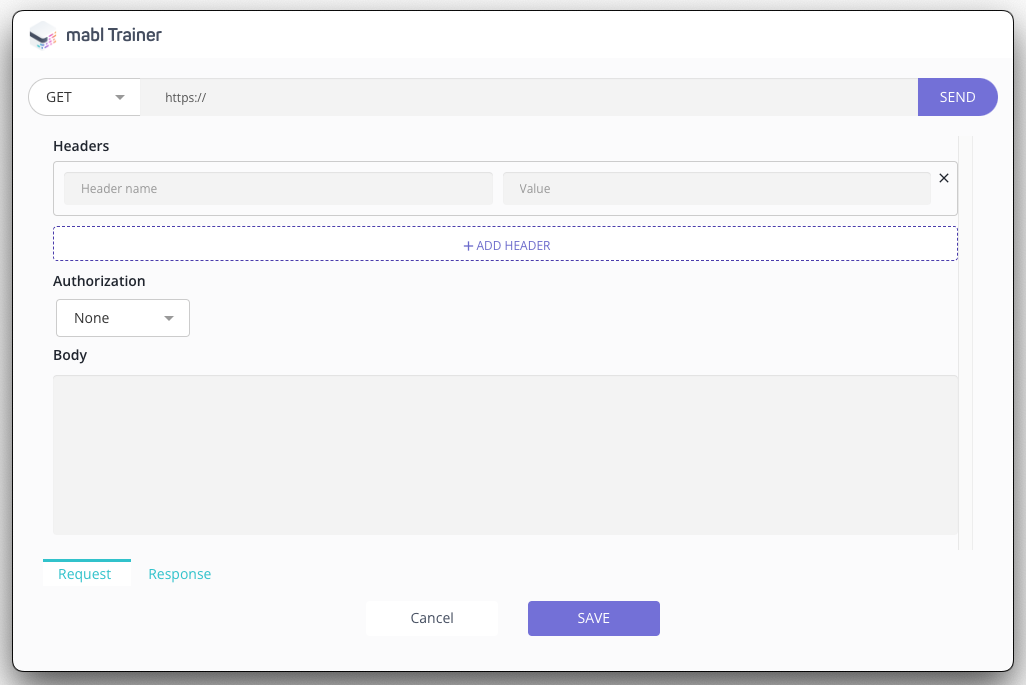This screenshot has width=1026, height=685.
Task: Add a new header row
Action: pyautogui.click(x=505, y=244)
